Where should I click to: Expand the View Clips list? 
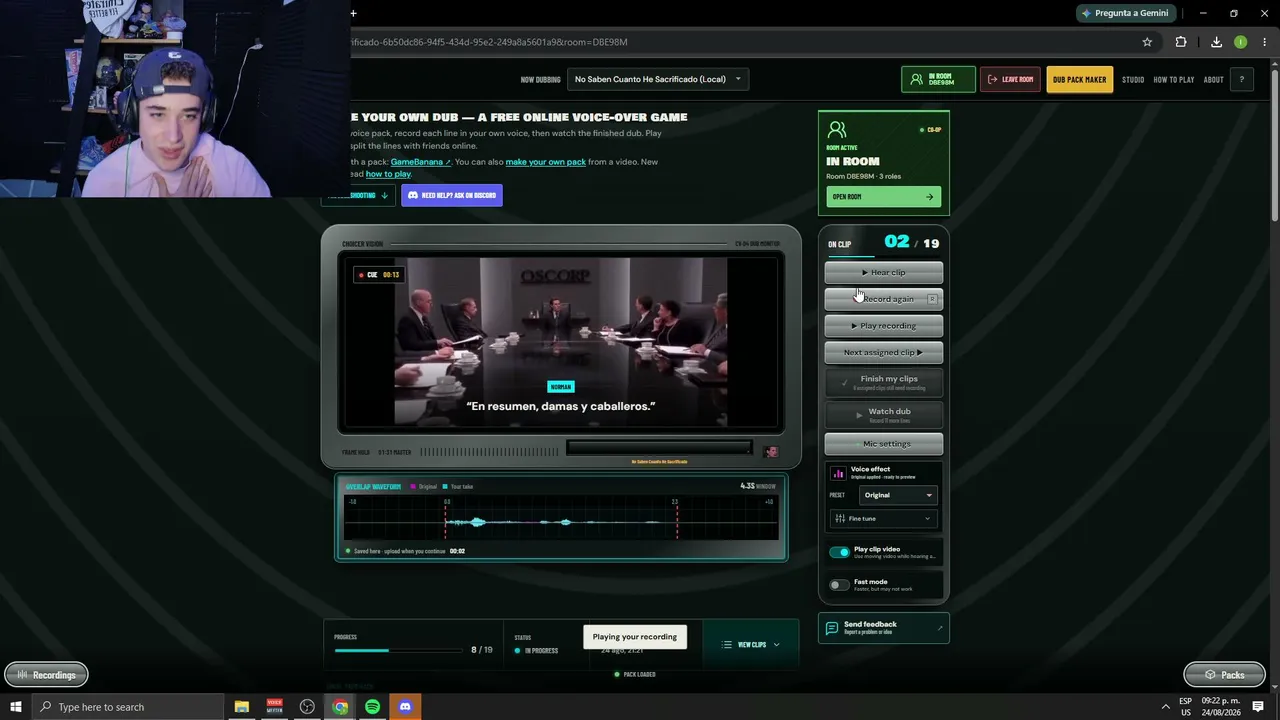pyautogui.click(x=751, y=645)
